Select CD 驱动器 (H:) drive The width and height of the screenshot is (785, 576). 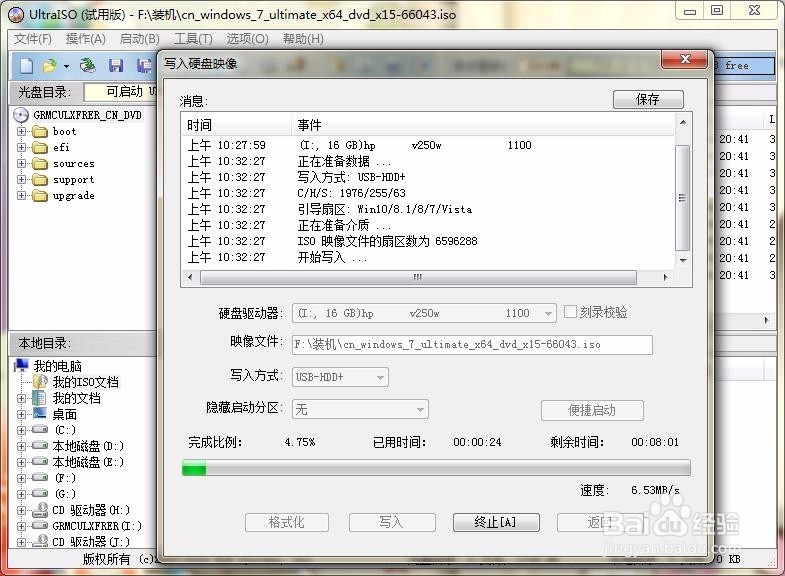pyautogui.click(x=91, y=510)
